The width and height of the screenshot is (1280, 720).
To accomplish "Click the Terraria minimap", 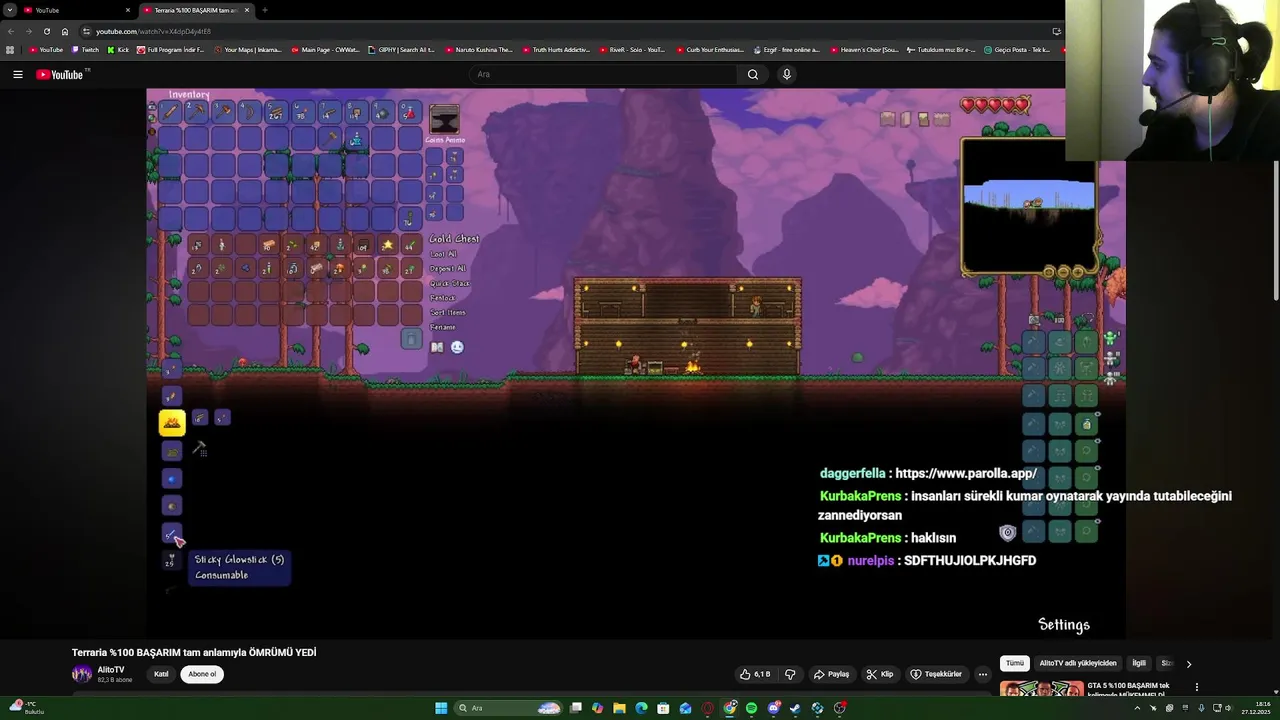I will click(x=1030, y=206).
